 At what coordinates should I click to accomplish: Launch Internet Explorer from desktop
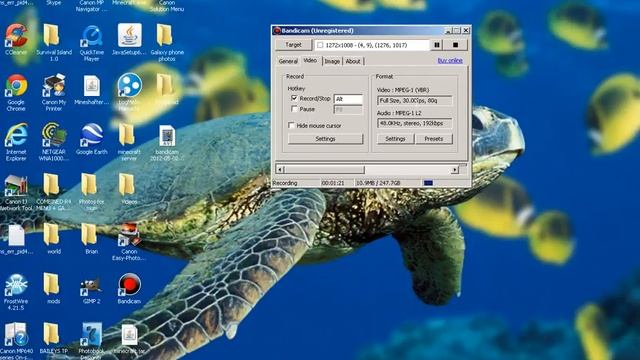16,142
